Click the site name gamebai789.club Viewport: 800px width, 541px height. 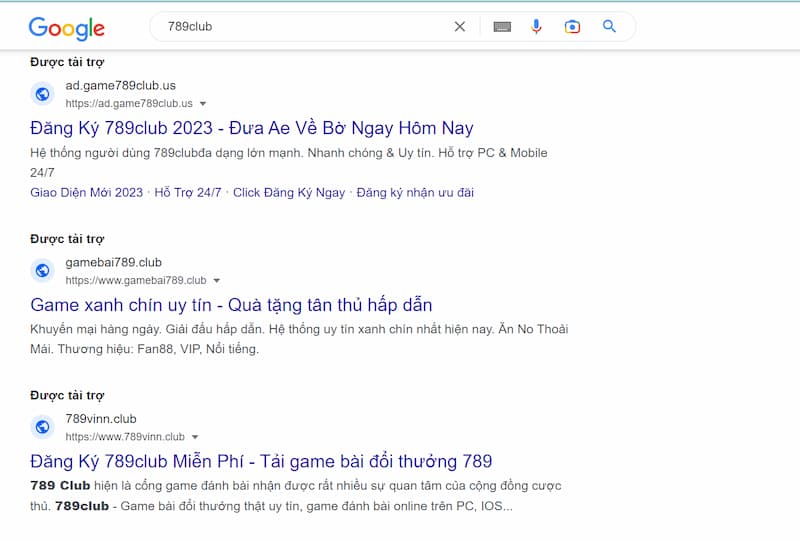point(113,262)
